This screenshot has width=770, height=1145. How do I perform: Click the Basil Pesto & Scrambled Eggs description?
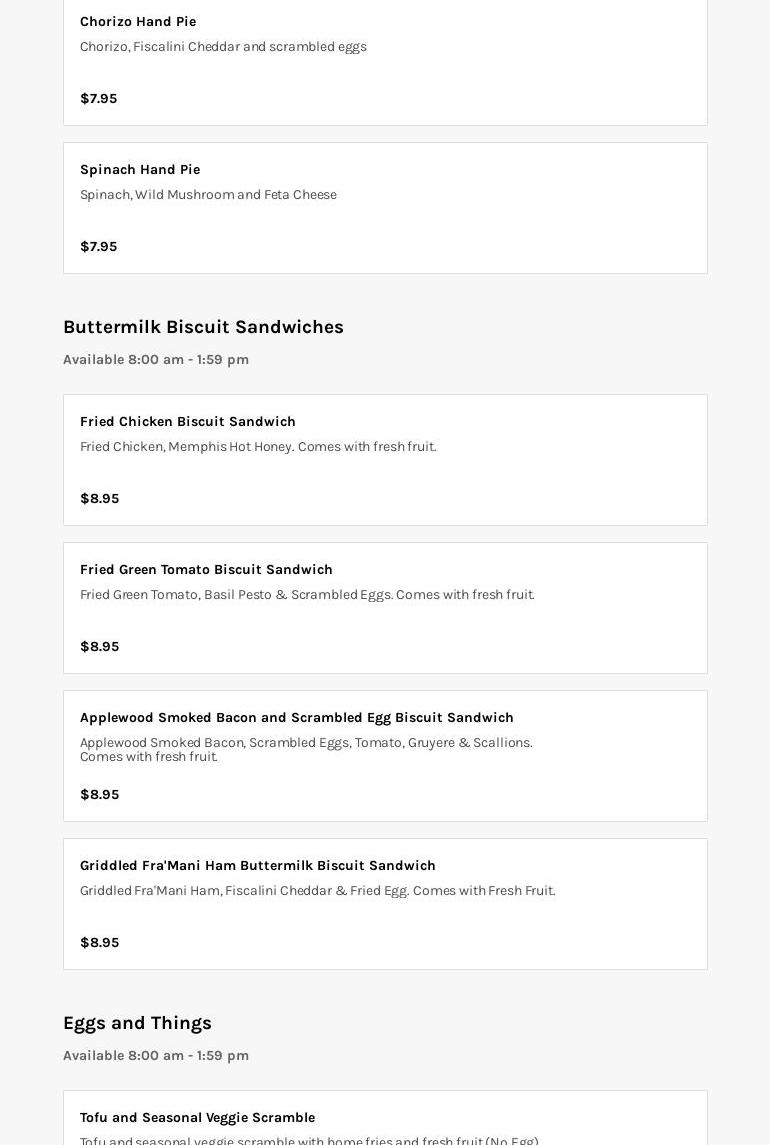pos(307,594)
